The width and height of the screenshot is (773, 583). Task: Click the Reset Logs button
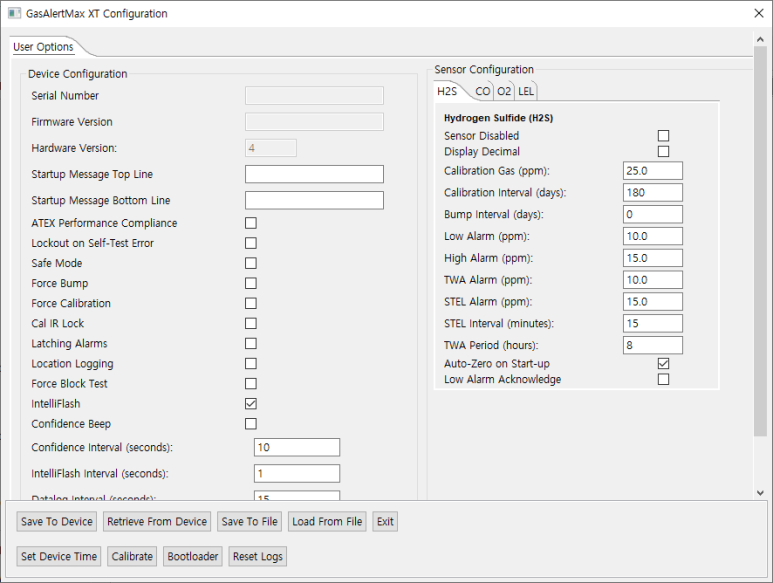258,556
